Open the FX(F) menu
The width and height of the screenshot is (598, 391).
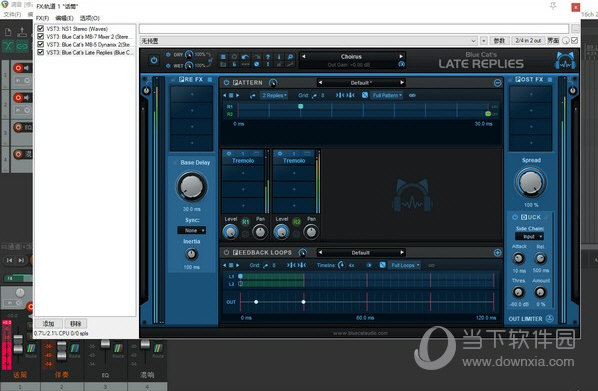point(42,18)
